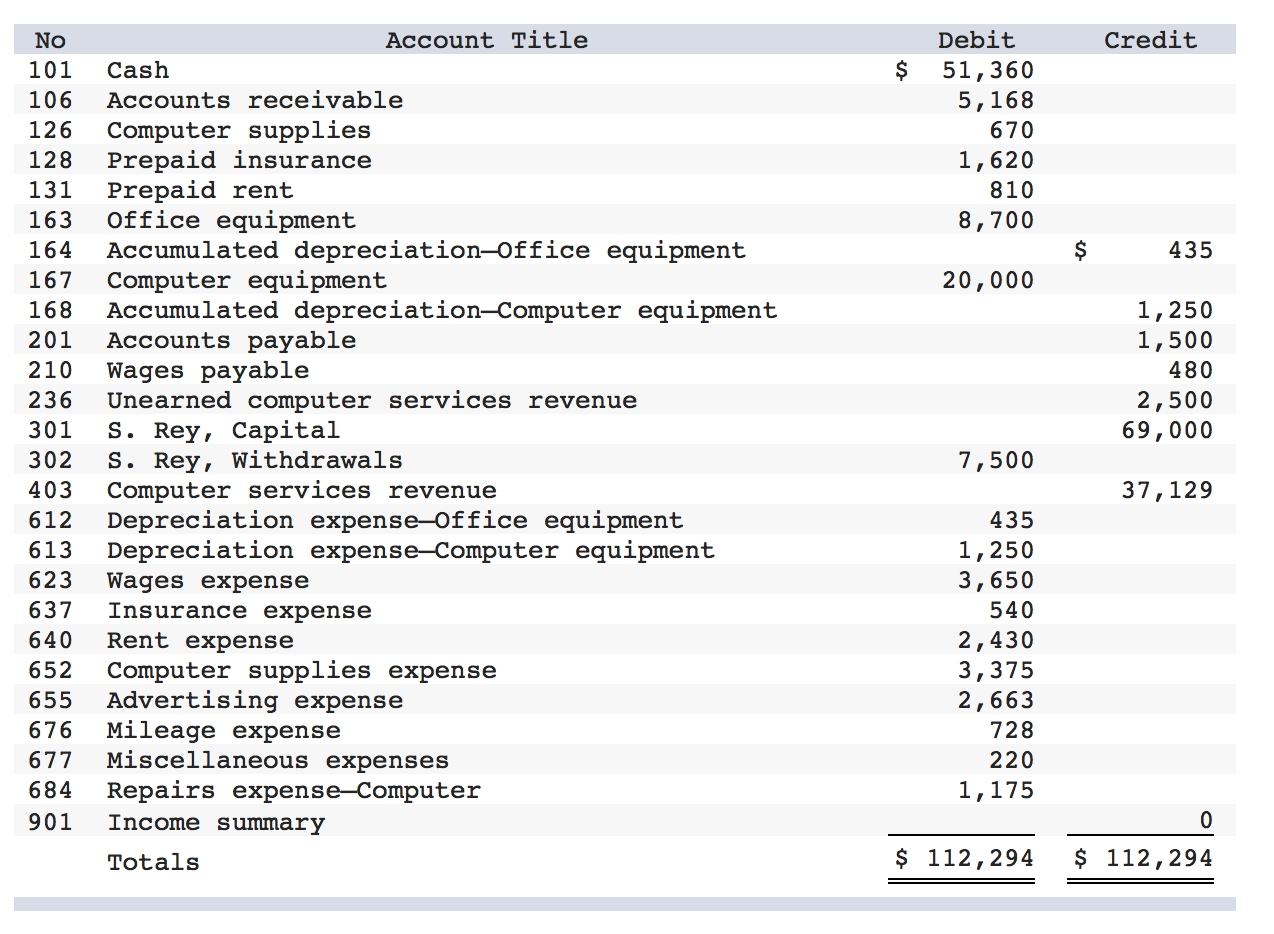The height and width of the screenshot is (934, 1274).
Task: Select the Computer equipment value 20,000
Action: [x=1000, y=280]
